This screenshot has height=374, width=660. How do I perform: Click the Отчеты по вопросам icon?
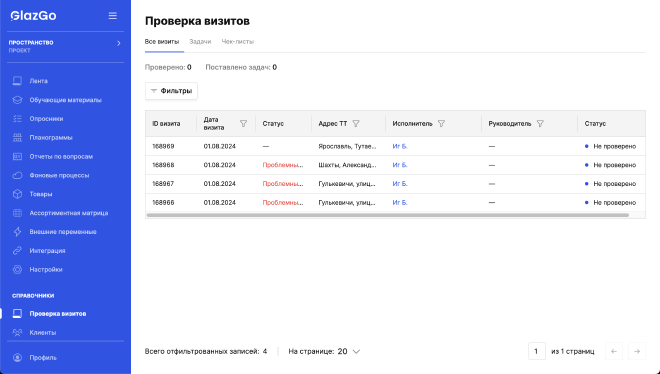point(17,156)
